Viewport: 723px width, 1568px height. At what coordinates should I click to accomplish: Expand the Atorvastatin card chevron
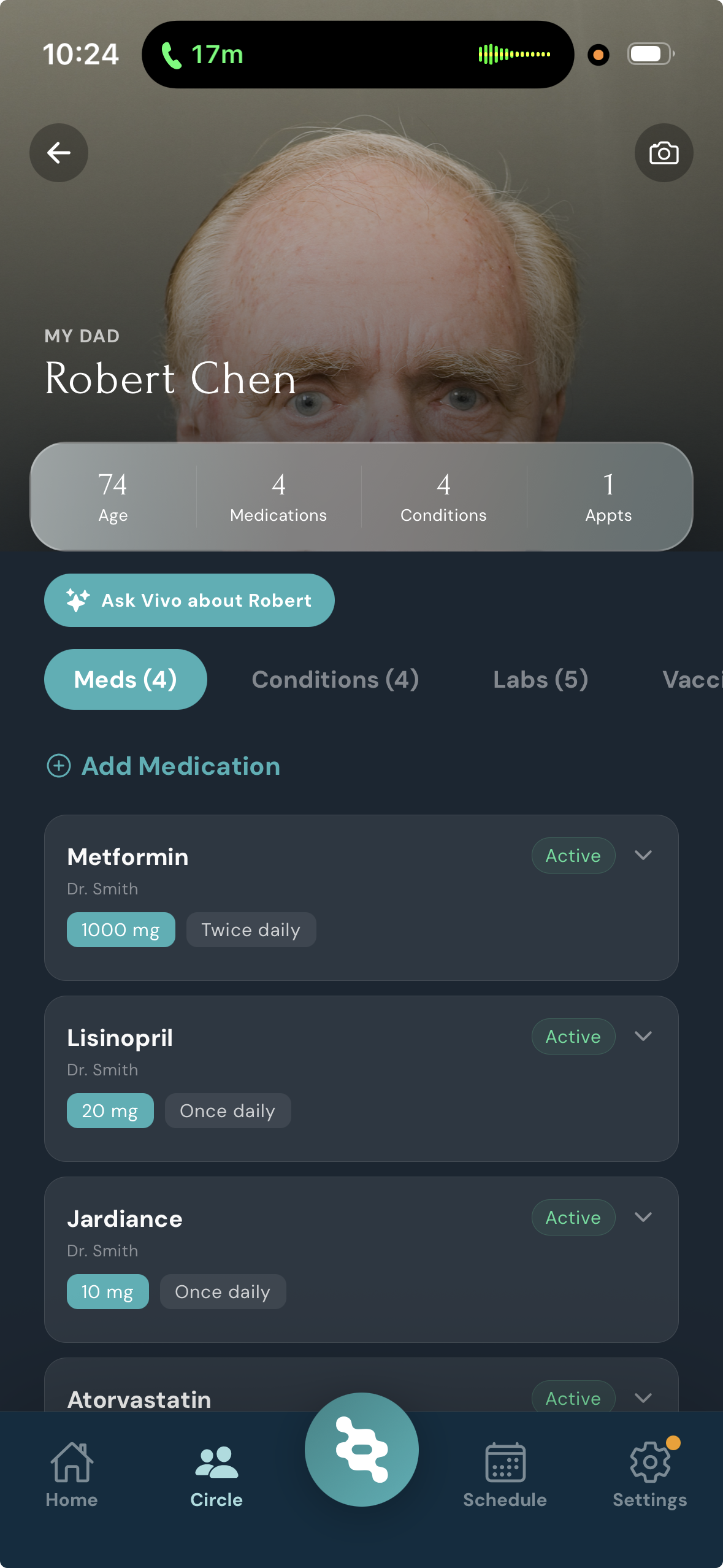[x=643, y=1398]
